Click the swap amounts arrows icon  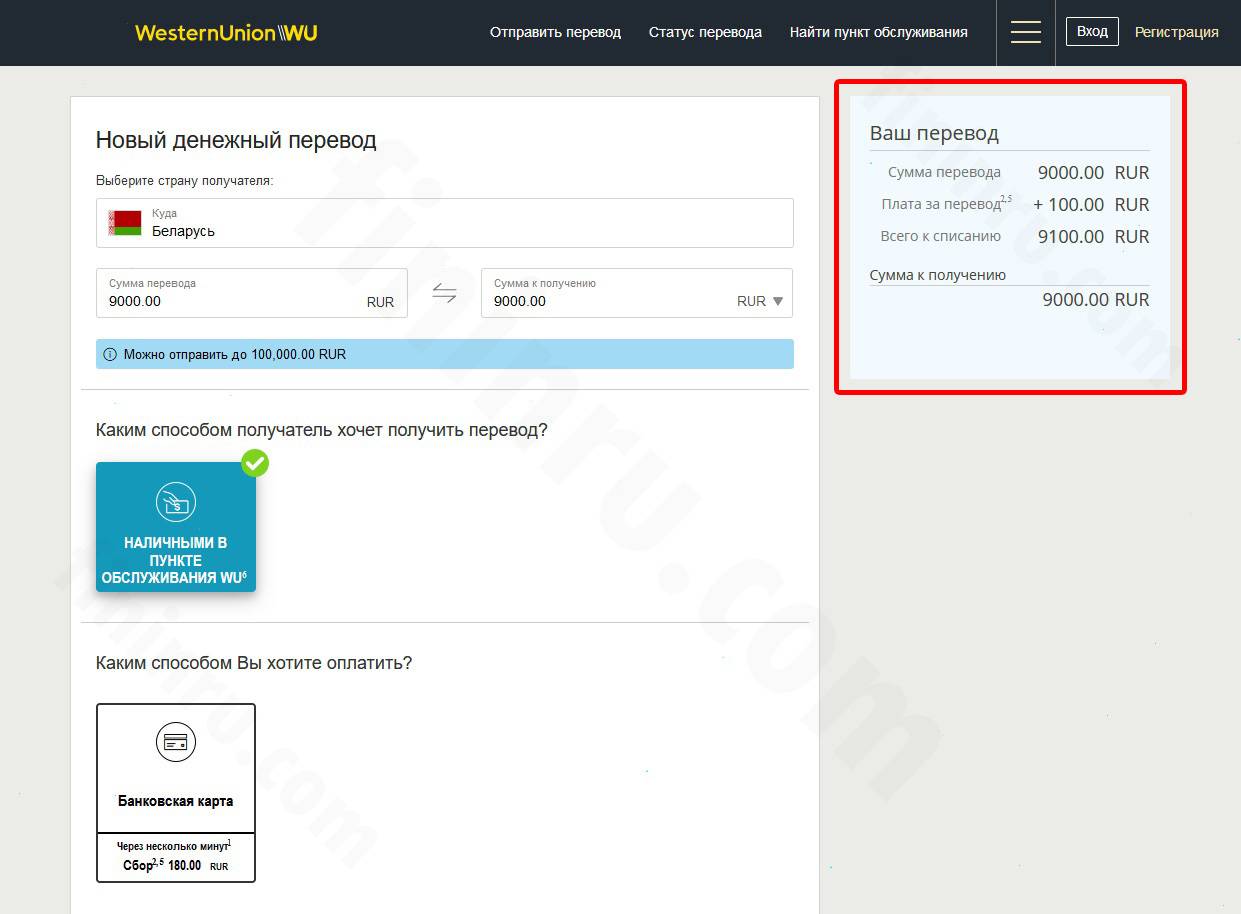click(x=444, y=293)
